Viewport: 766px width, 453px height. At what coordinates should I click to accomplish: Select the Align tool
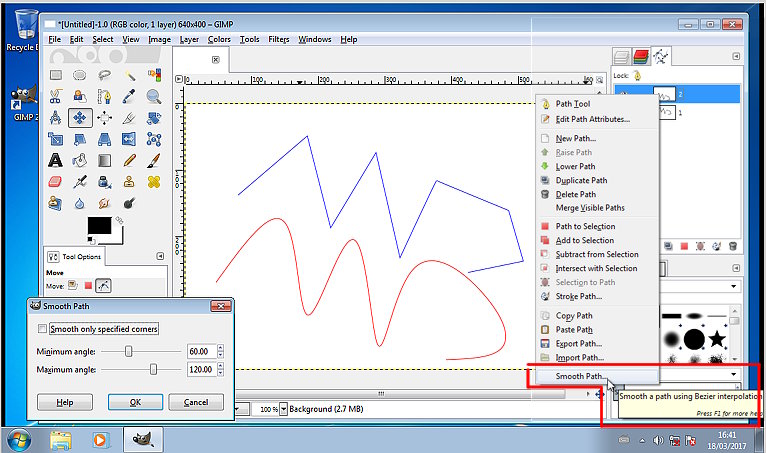pos(104,118)
